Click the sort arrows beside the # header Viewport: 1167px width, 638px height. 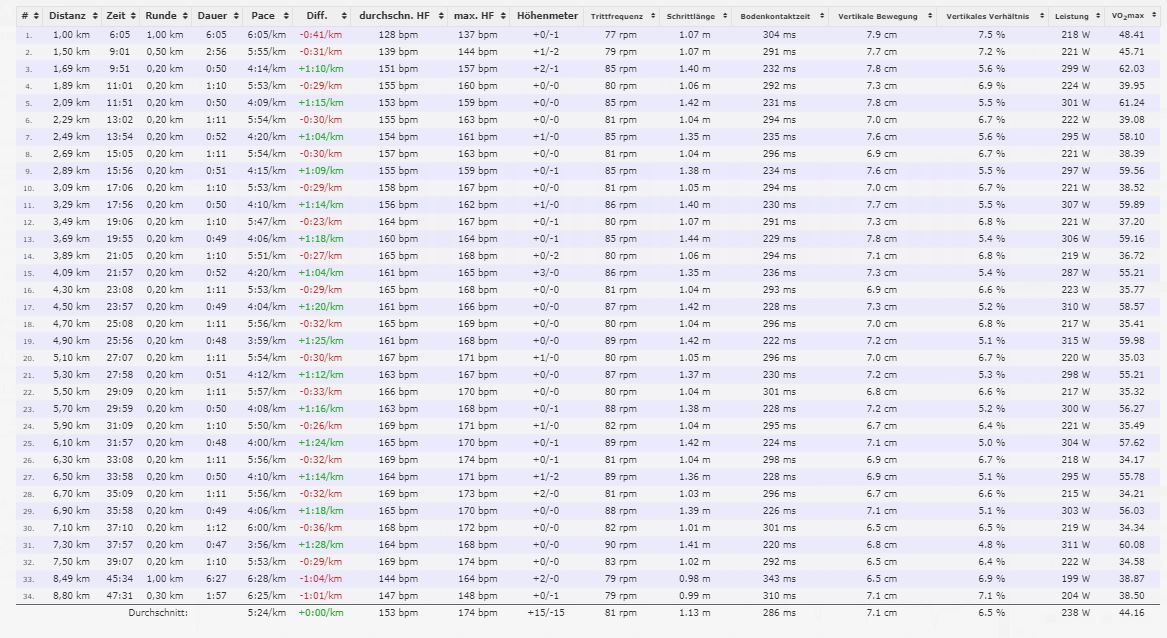point(36,17)
